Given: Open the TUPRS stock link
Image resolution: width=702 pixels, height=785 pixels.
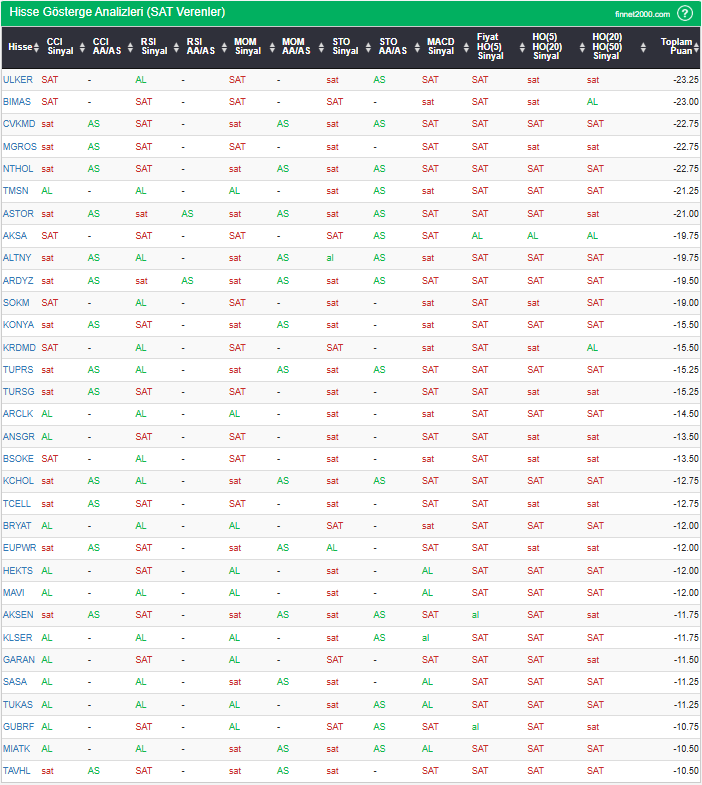Looking at the screenshot, I should (x=18, y=370).
